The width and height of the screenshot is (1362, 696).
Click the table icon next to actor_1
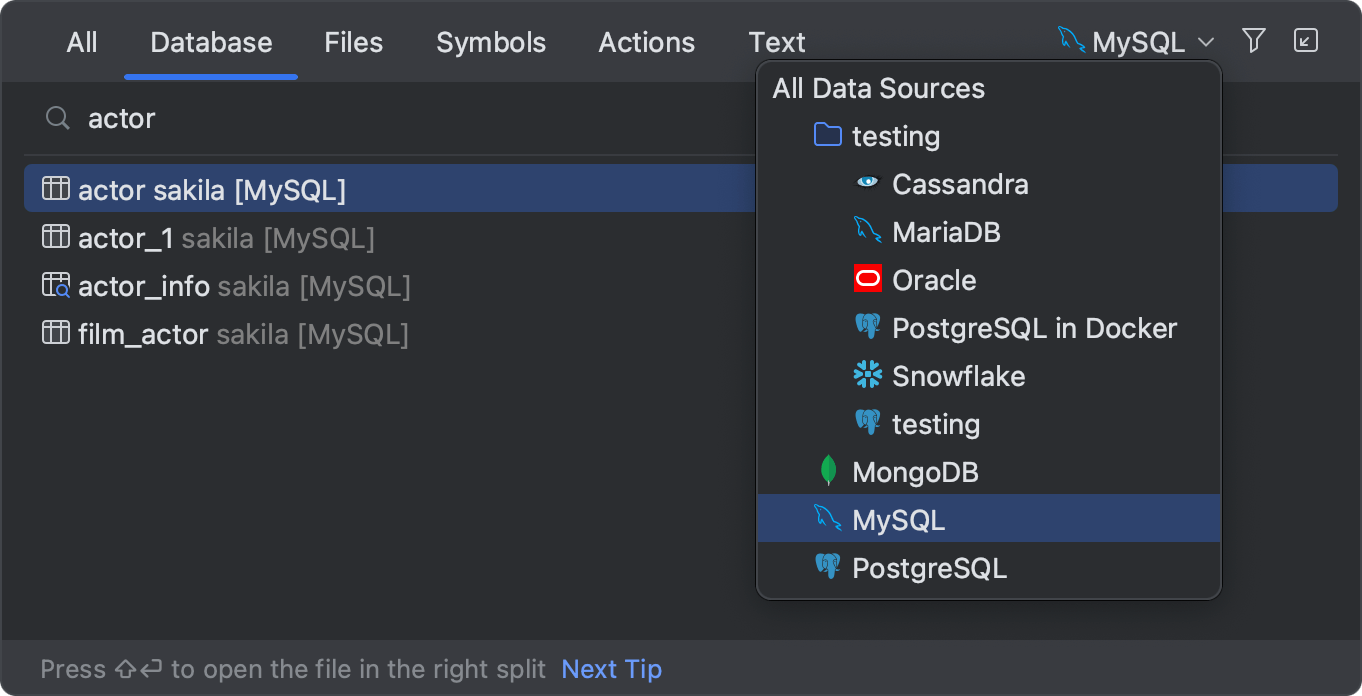tap(56, 236)
